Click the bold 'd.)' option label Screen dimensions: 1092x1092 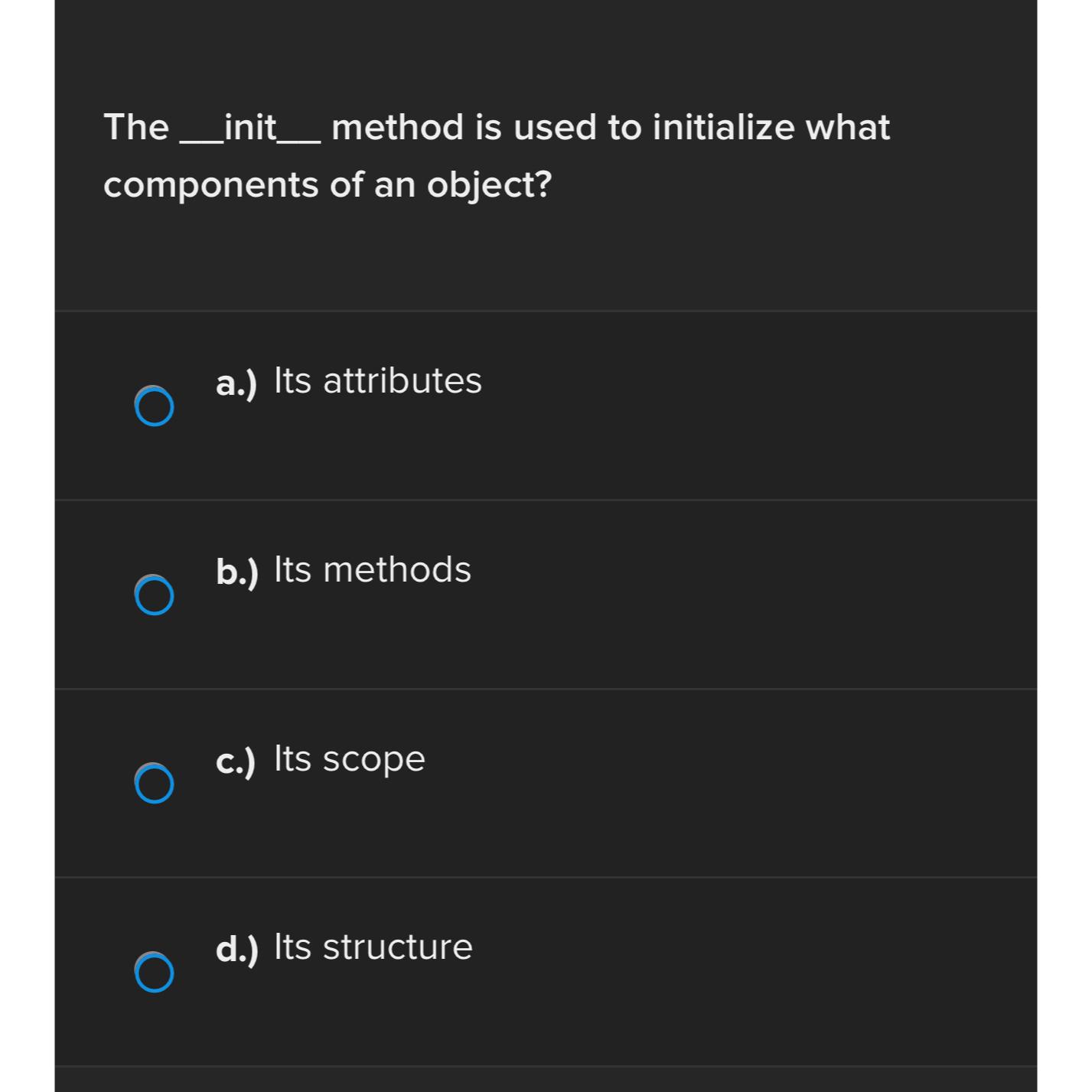pos(237,949)
